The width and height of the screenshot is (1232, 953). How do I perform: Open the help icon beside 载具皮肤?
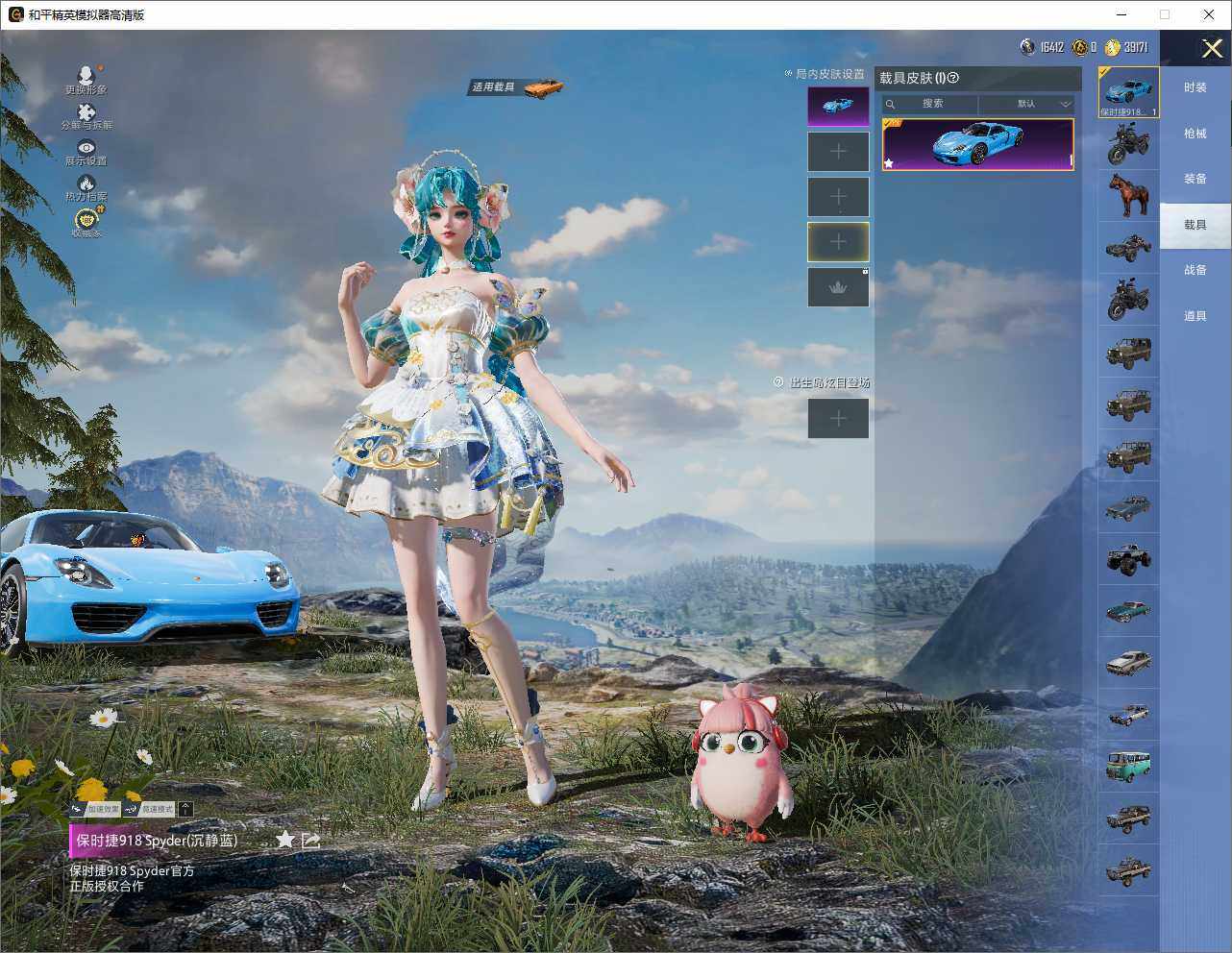(953, 78)
